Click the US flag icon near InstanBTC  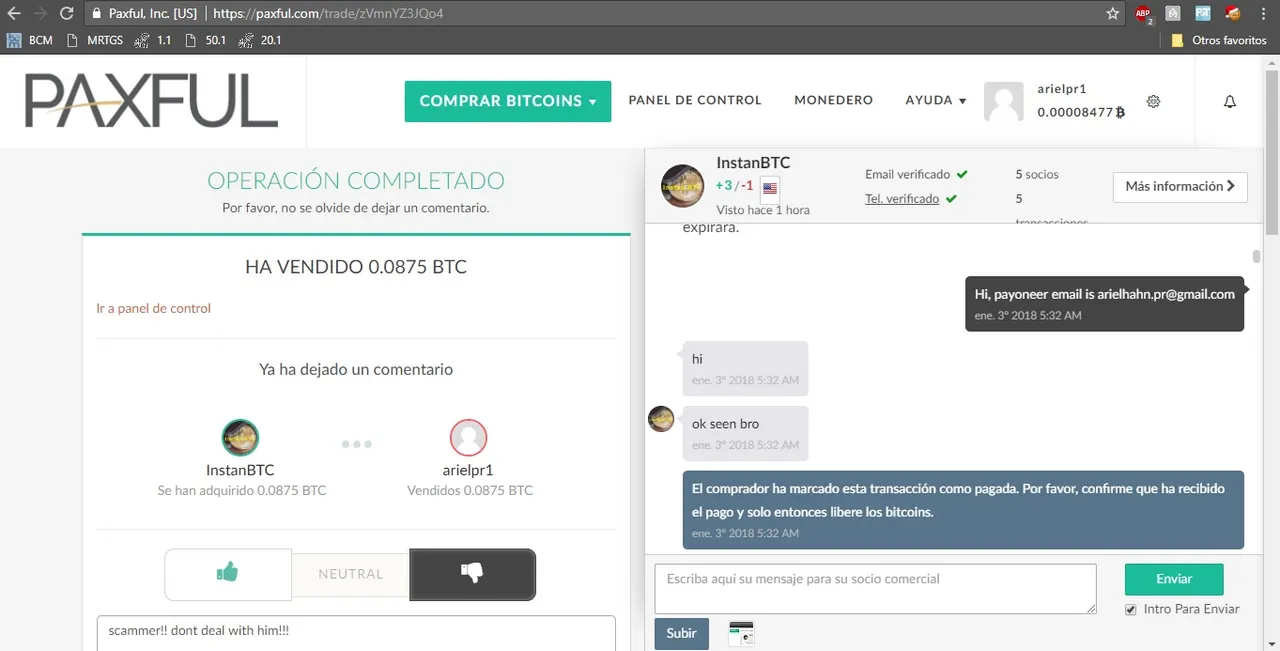click(770, 187)
